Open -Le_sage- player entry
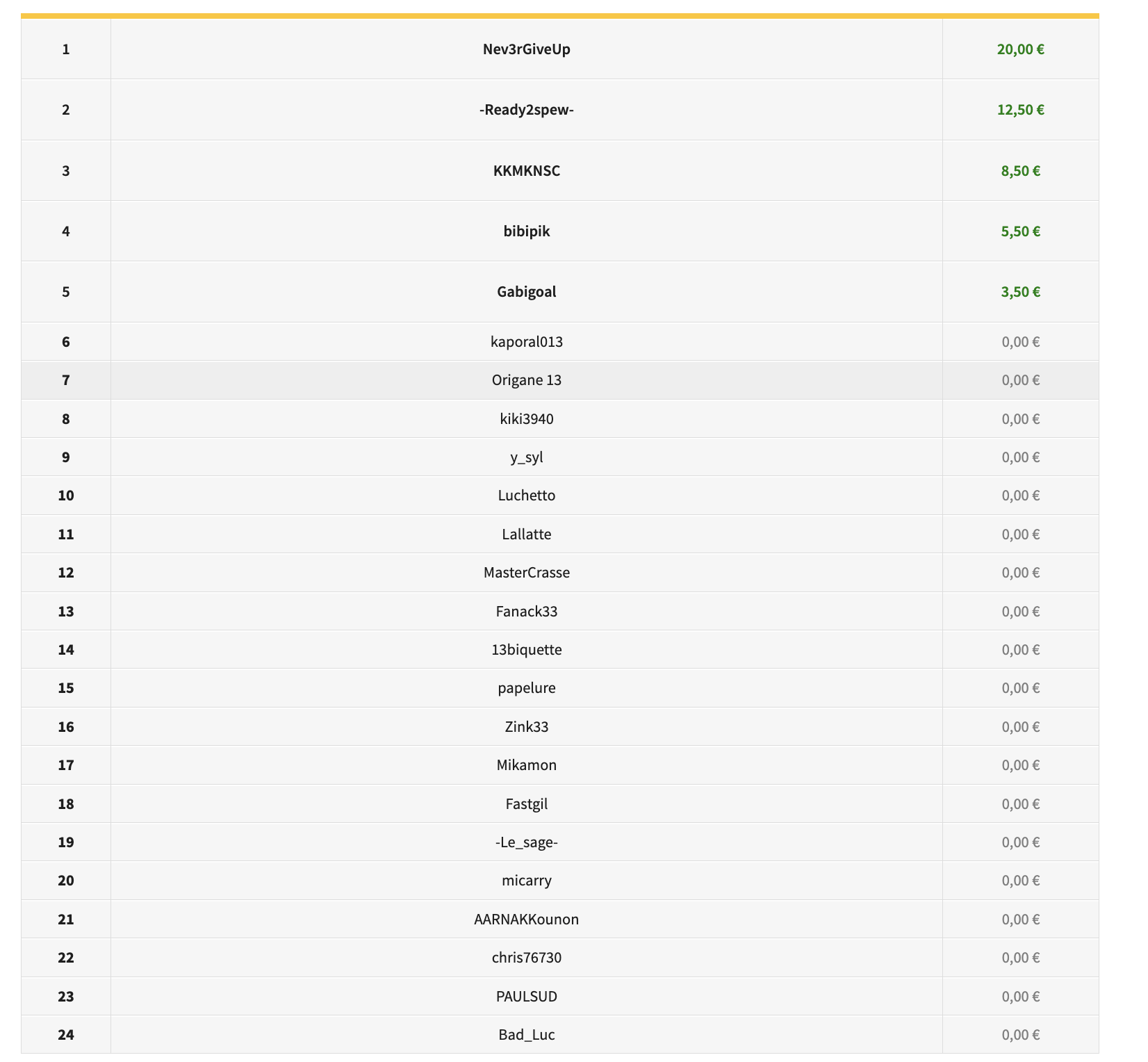The width and height of the screenshot is (1148, 1062). [x=526, y=842]
